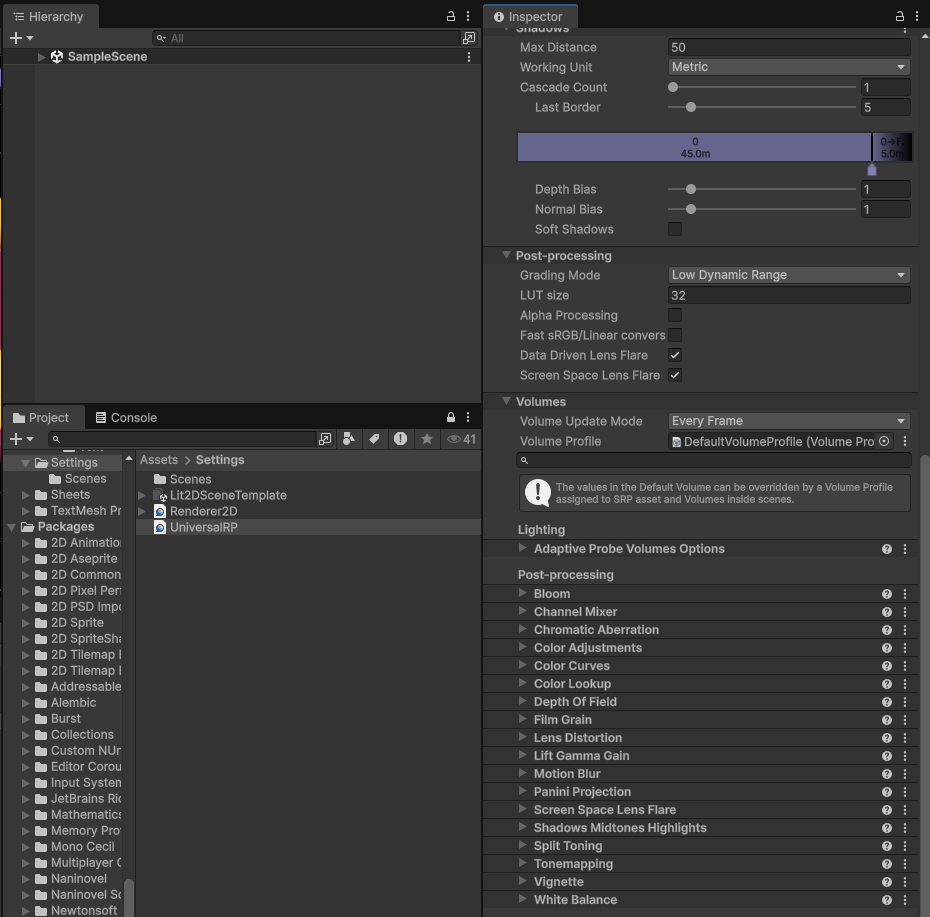
Task: Select the Renderer2D asset
Action: (203, 511)
